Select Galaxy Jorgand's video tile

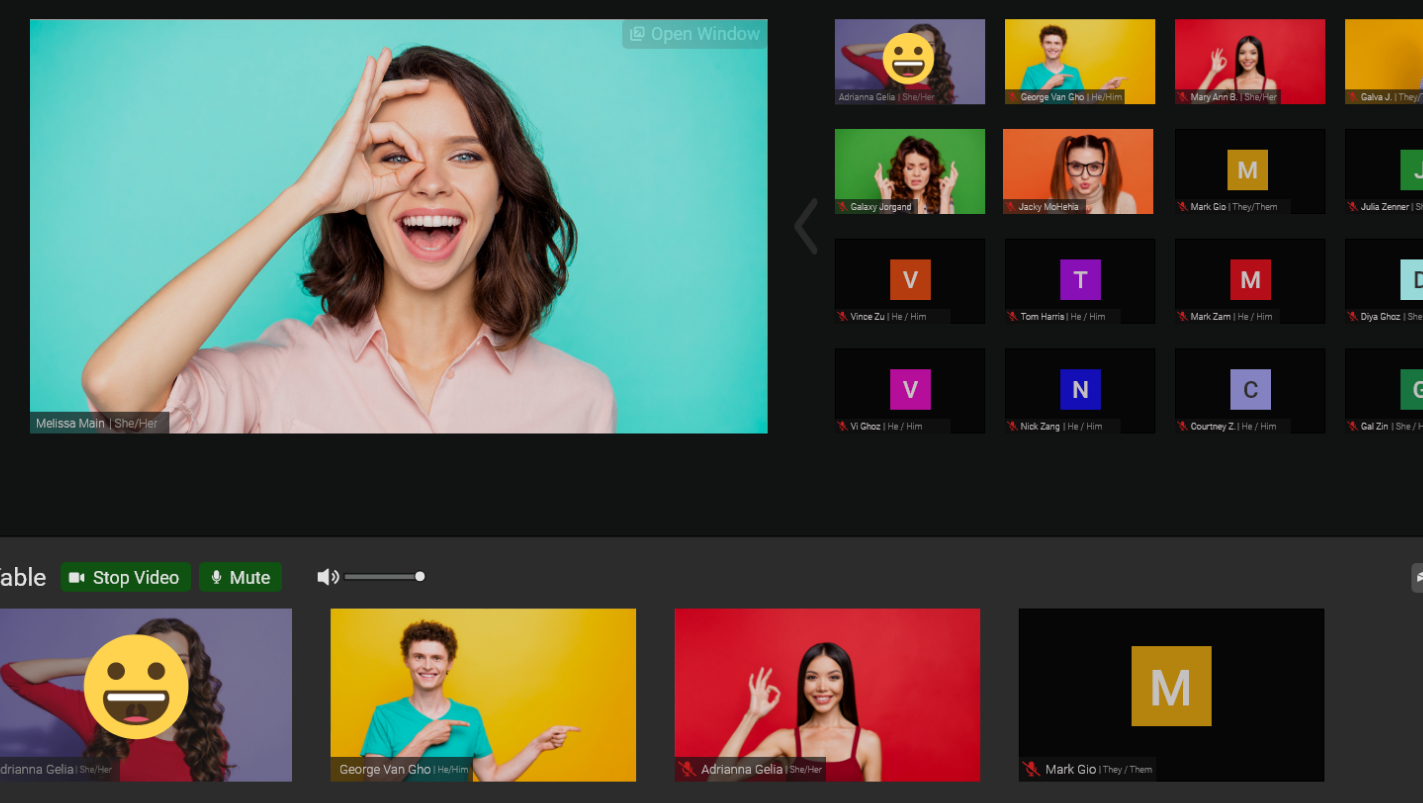[909, 170]
